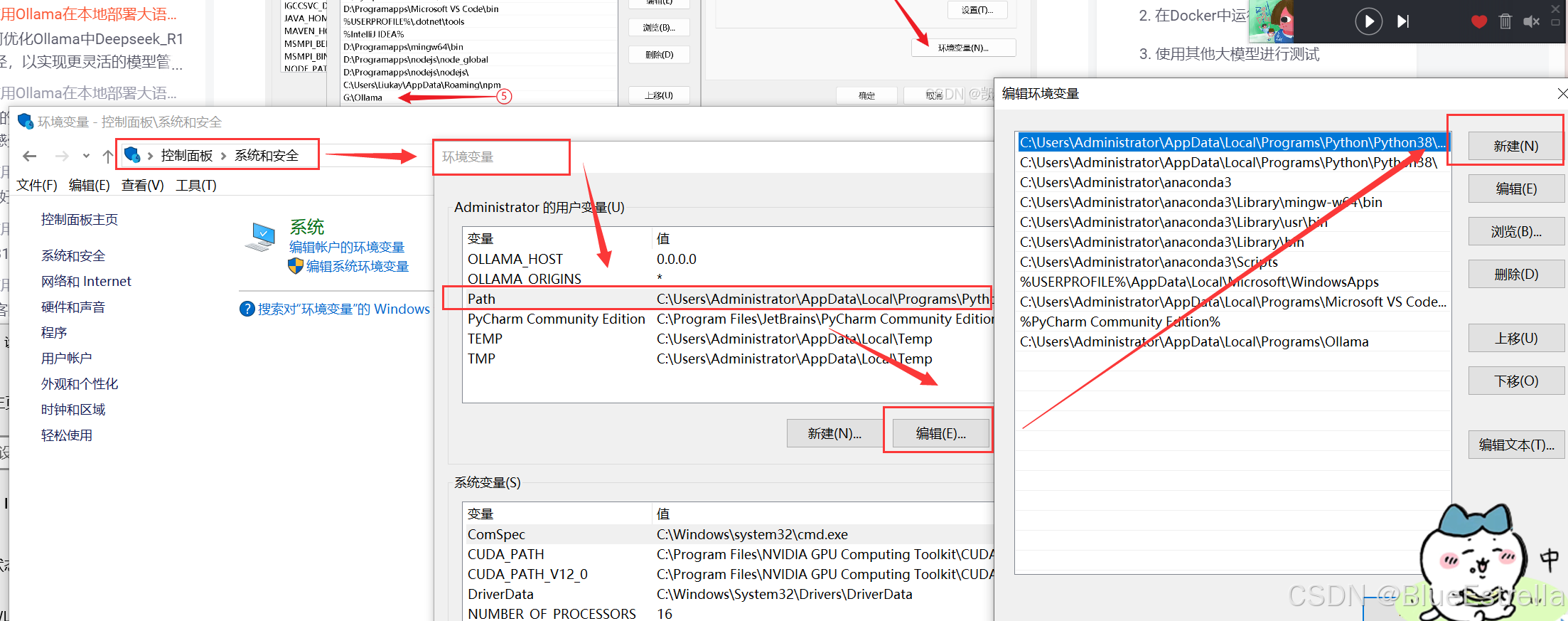
Task: Select the Path user variable row
Action: [727, 299]
